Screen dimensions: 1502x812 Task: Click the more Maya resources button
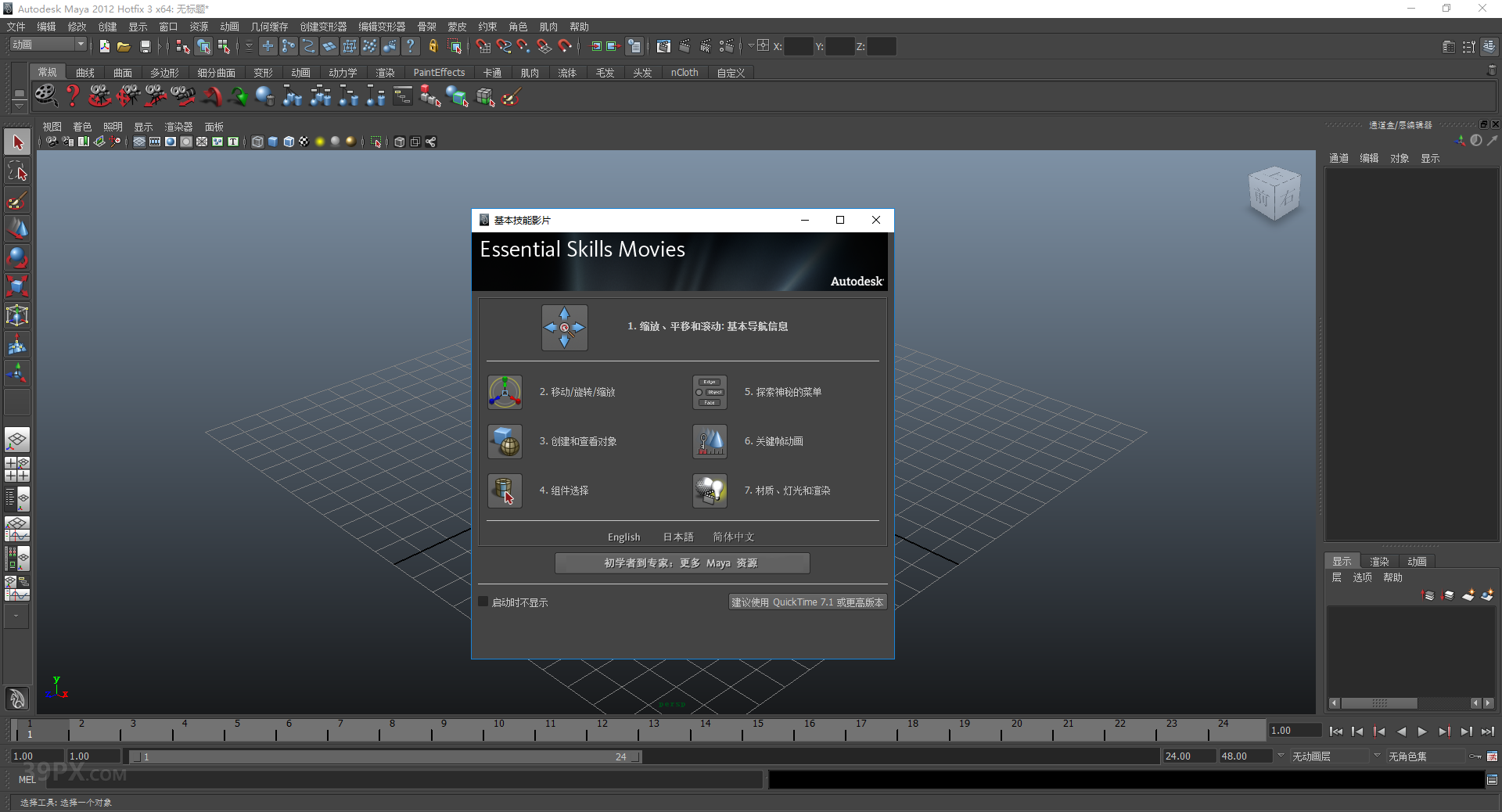tap(681, 563)
